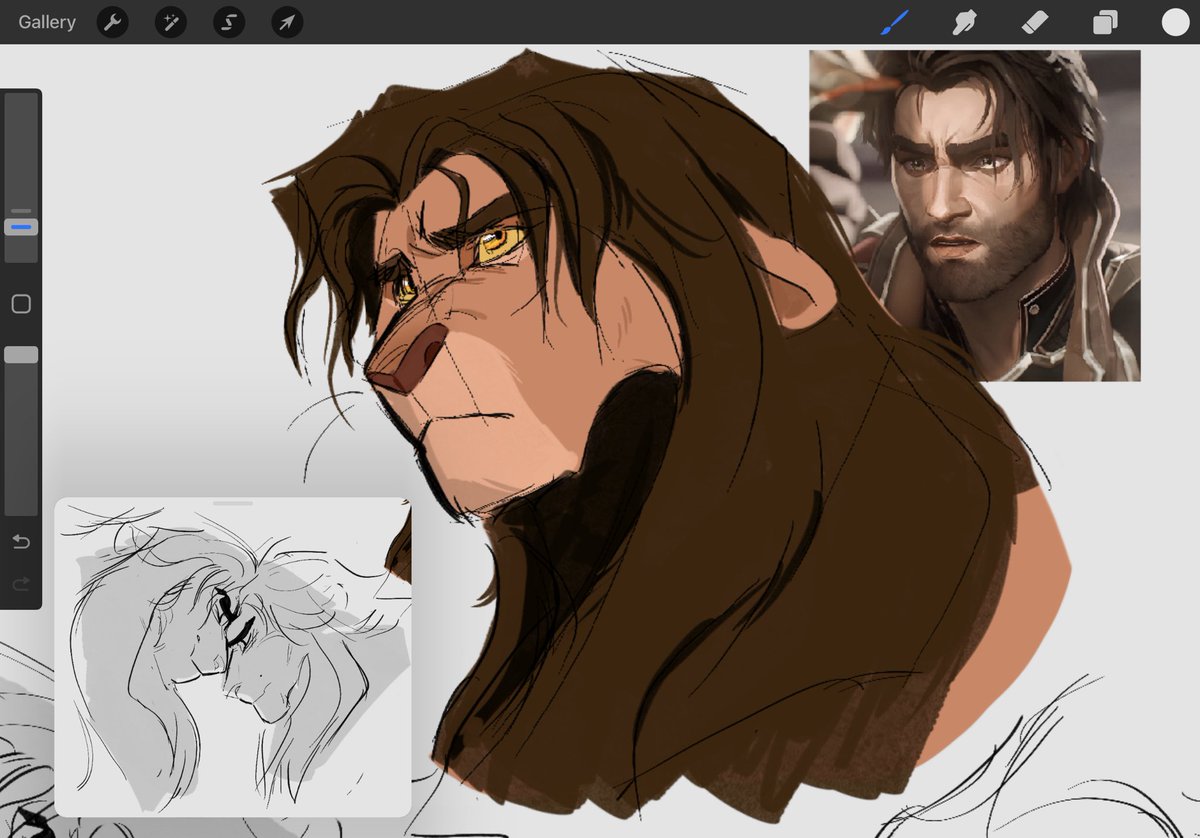Adjust the brush opacity slider handle
The image size is (1200, 838).
coord(21,355)
